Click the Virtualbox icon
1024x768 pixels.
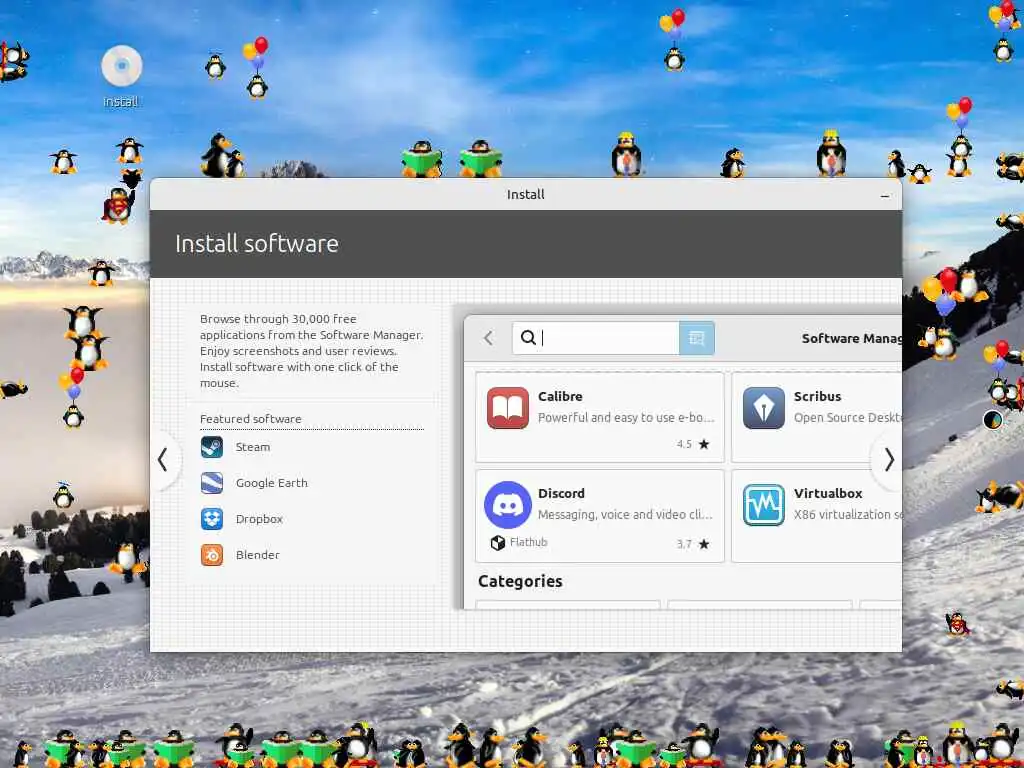click(x=763, y=505)
